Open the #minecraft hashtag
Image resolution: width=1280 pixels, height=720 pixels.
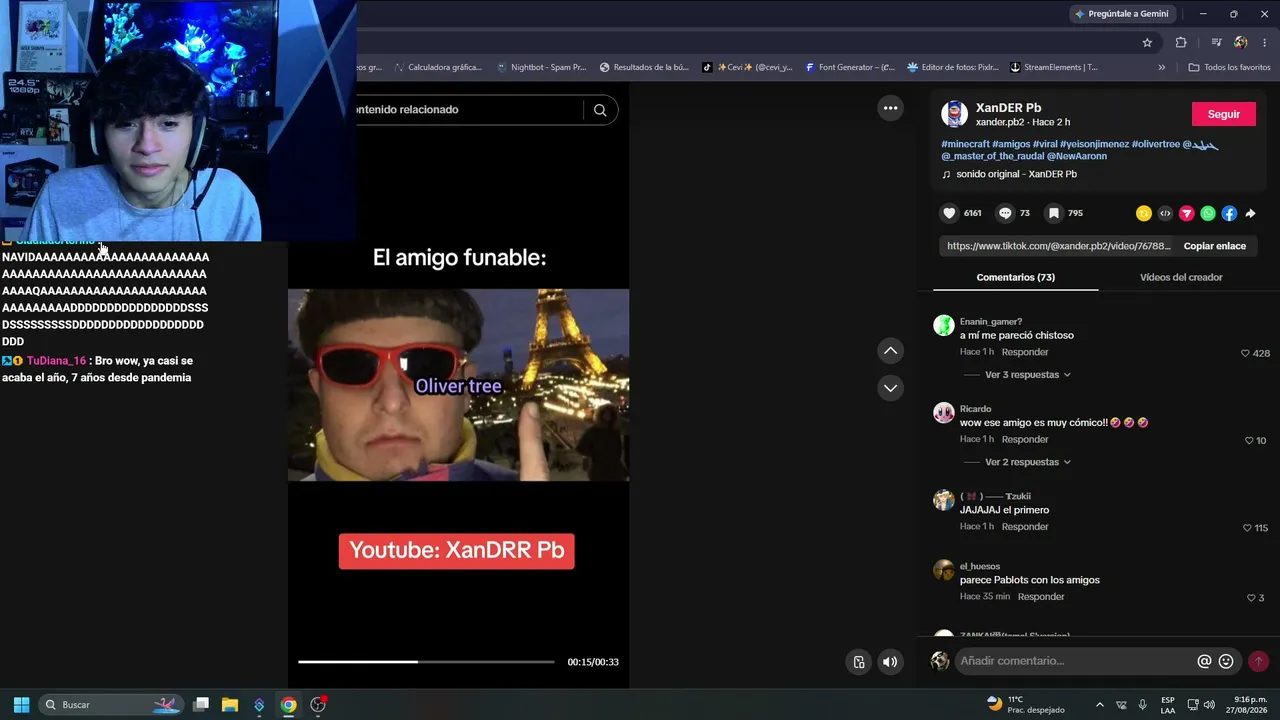[x=965, y=144]
